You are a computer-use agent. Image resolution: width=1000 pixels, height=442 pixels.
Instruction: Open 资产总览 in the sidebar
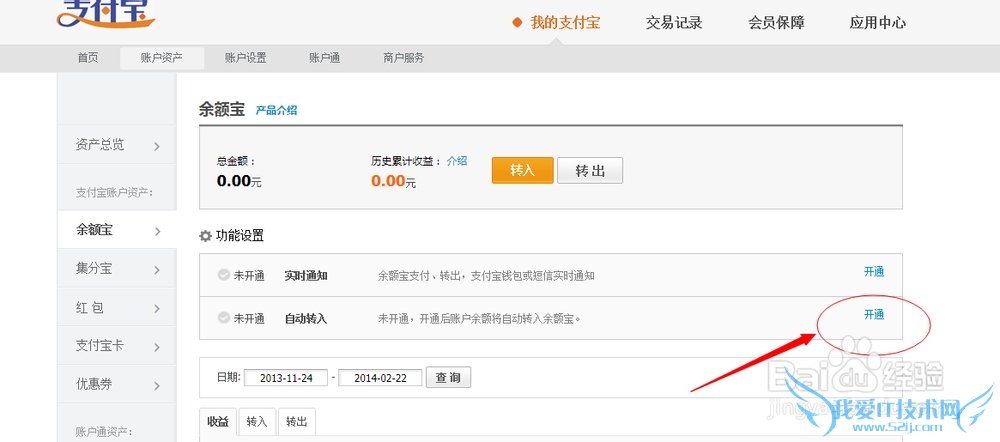pos(116,145)
